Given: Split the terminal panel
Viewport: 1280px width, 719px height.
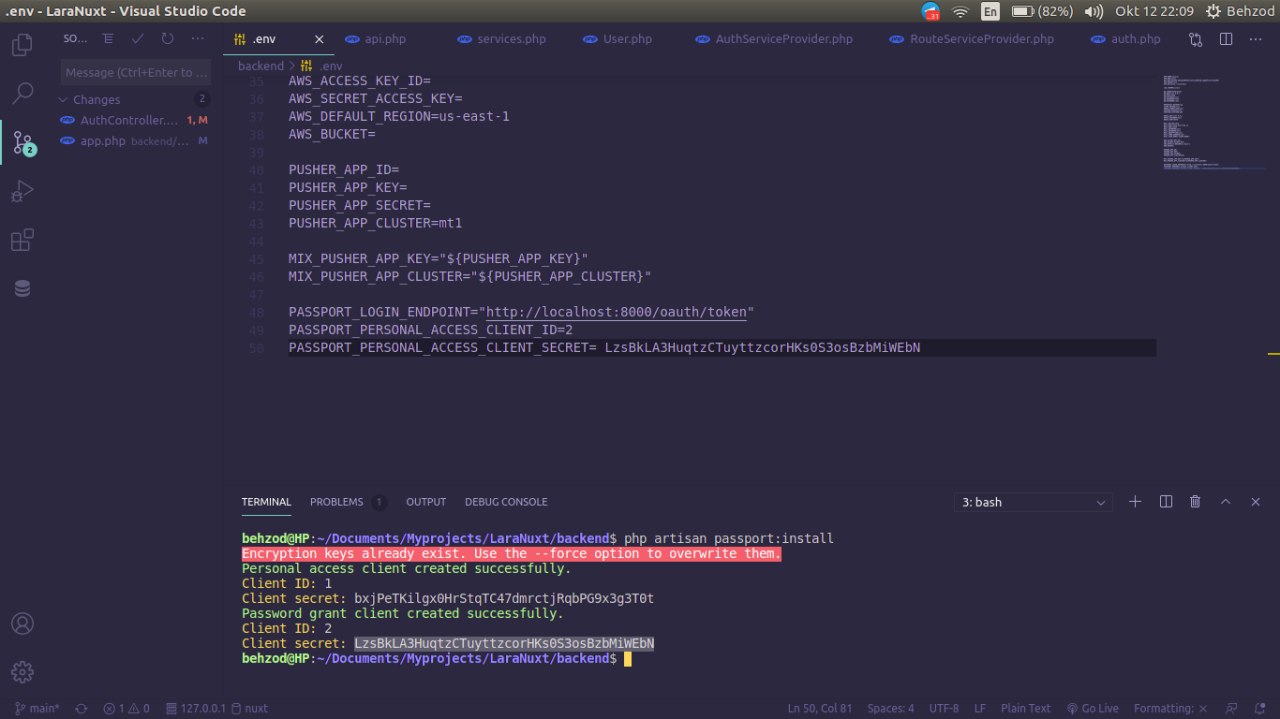Looking at the screenshot, I should pyautogui.click(x=1165, y=502).
